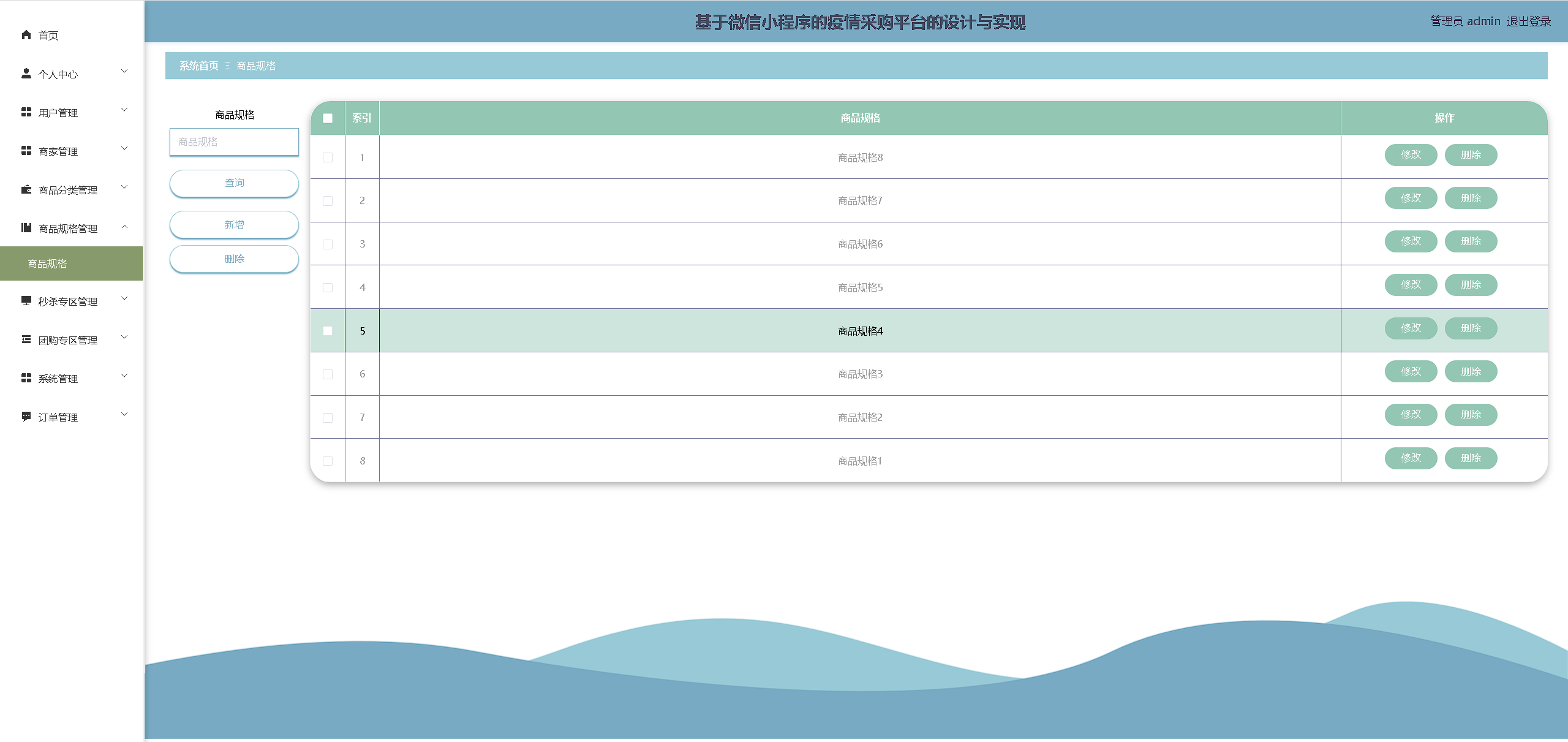Open the 用户管理 menu label
The width and height of the screenshot is (1568, 742).
tap(58, 113)
